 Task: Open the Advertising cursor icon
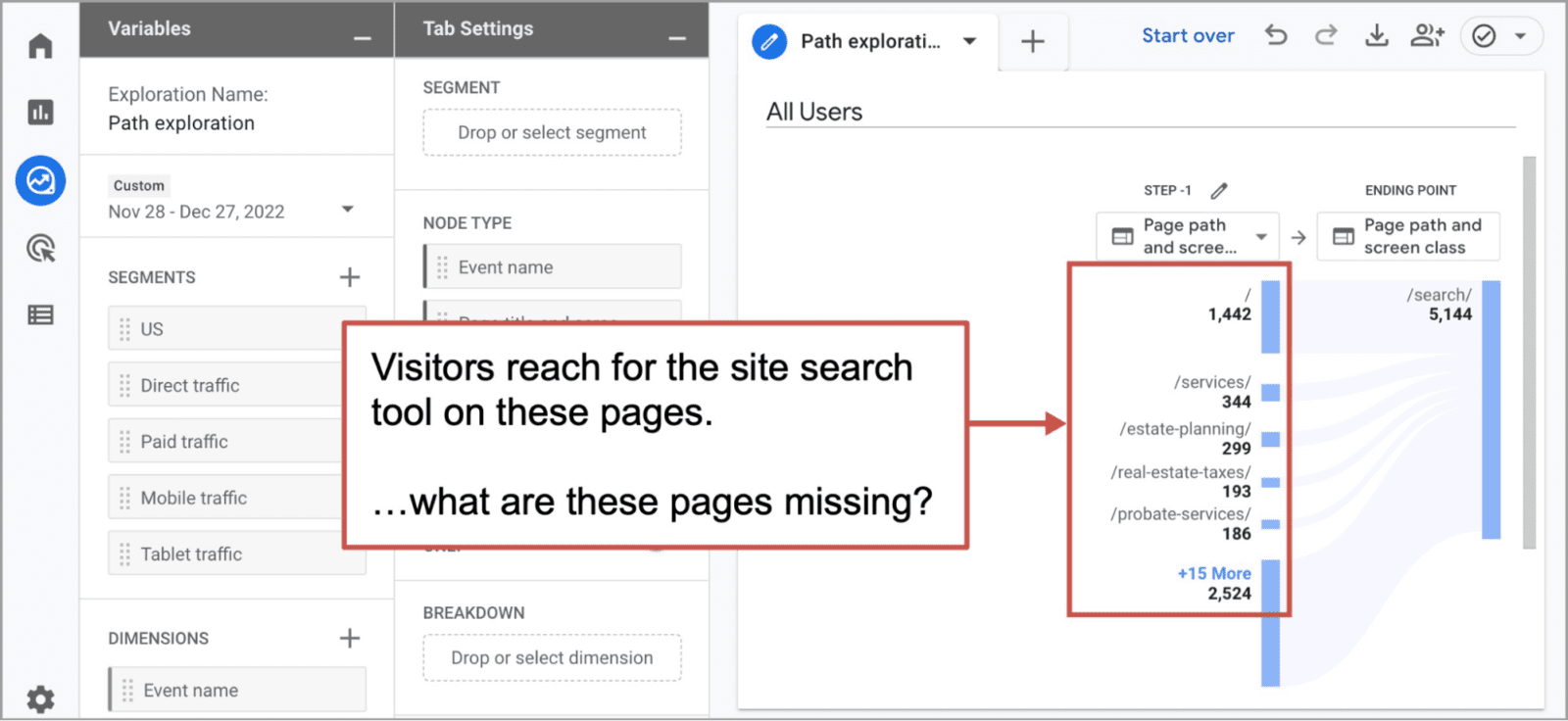pos(40,248)
